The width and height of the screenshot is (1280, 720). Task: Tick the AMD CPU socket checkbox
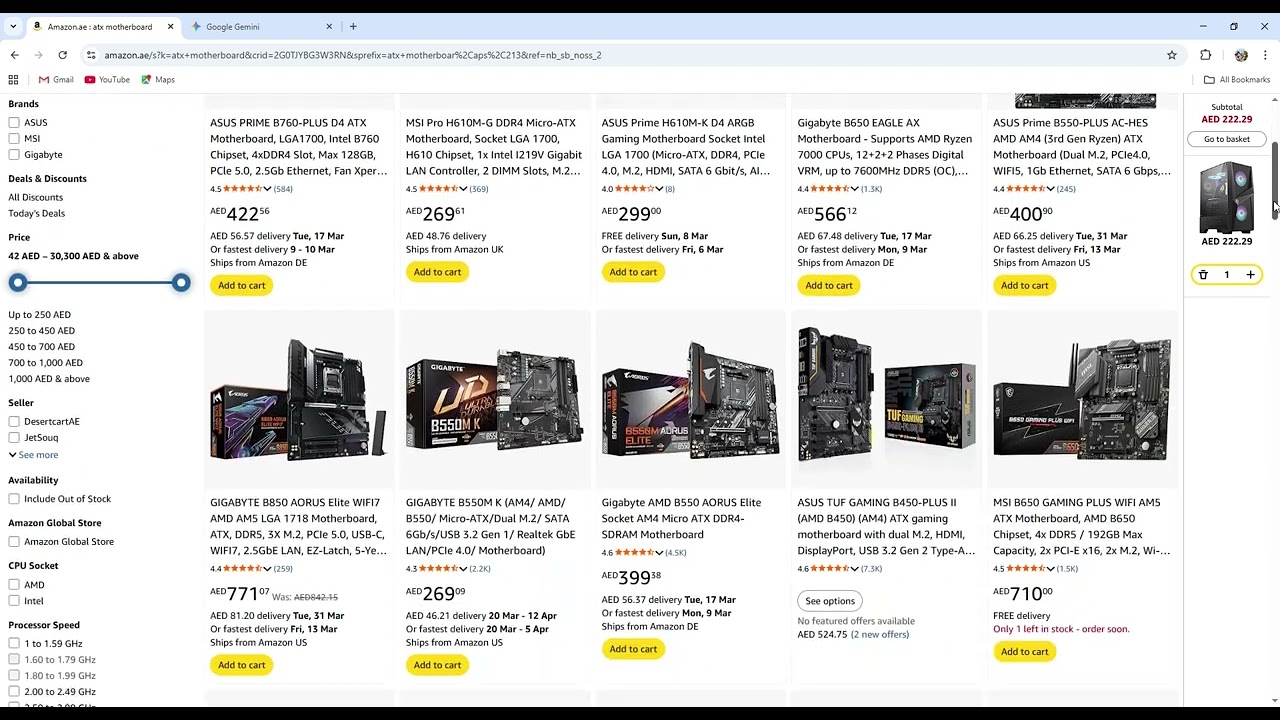coord(14,585)
